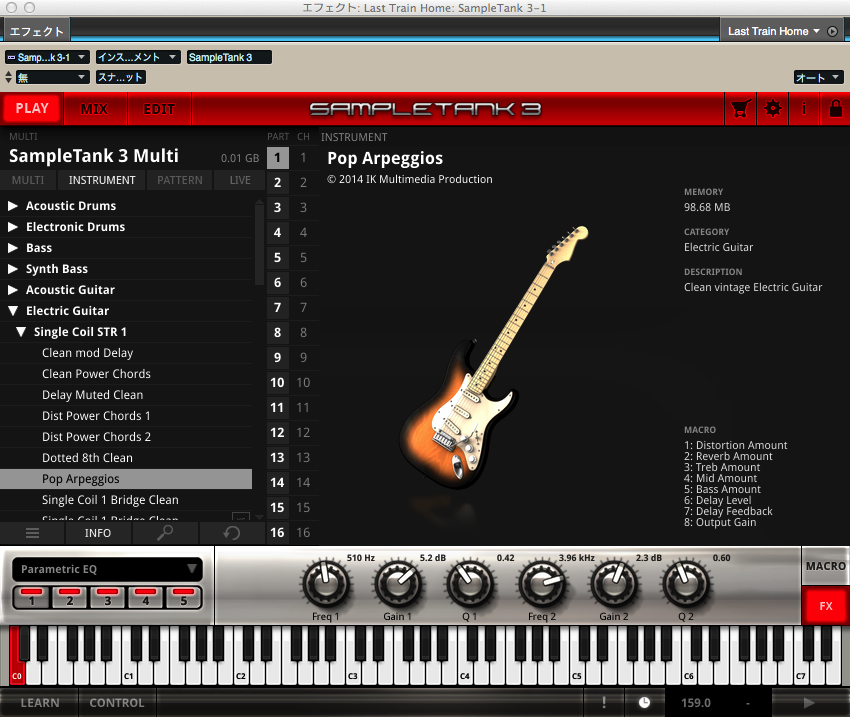Screen dimensions: 850x717
Task: Expand the Synth Bass category
Action: click(x=13, y=269)
